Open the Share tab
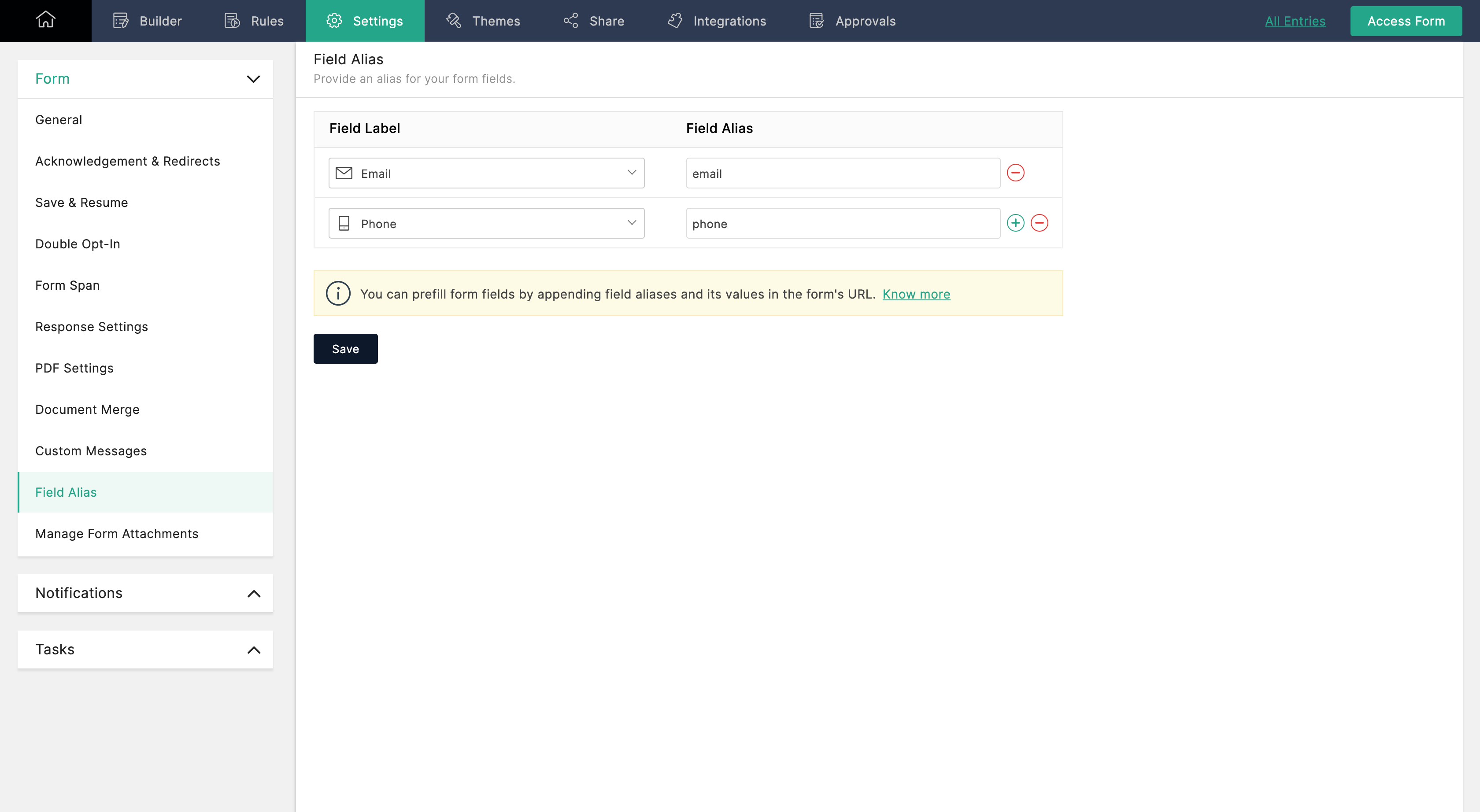1480x812 pixels. click(593, 21)
